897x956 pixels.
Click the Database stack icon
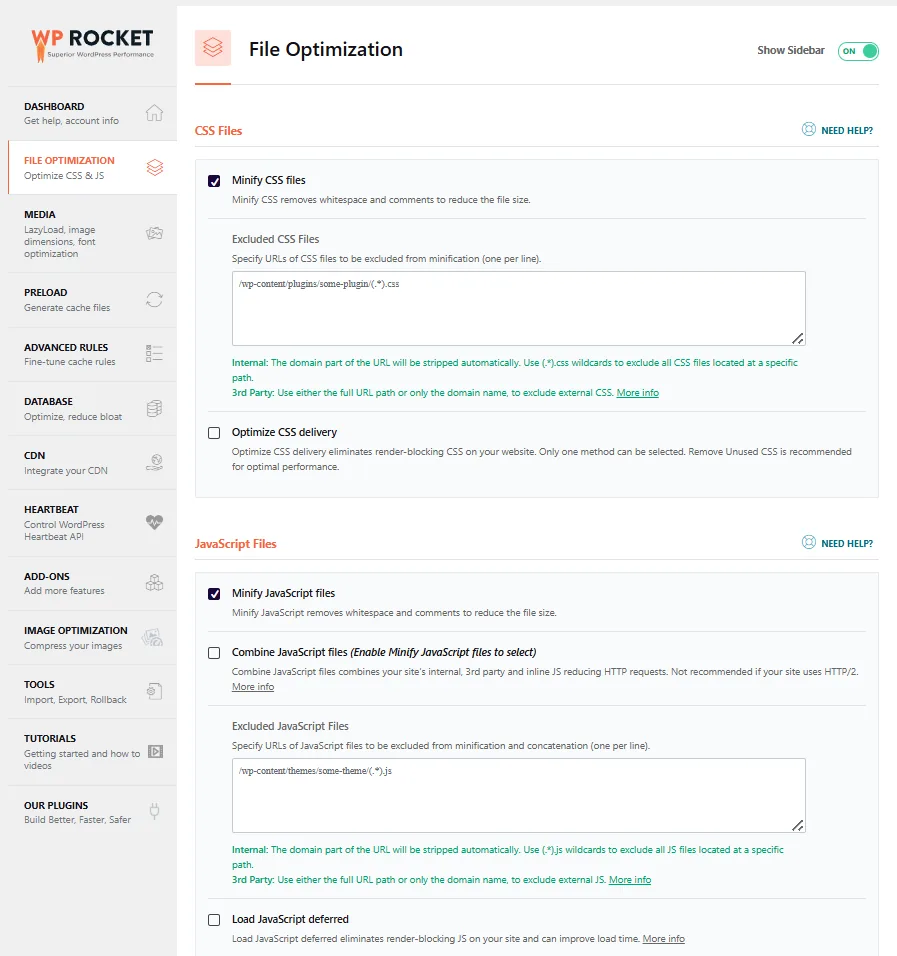154,408
